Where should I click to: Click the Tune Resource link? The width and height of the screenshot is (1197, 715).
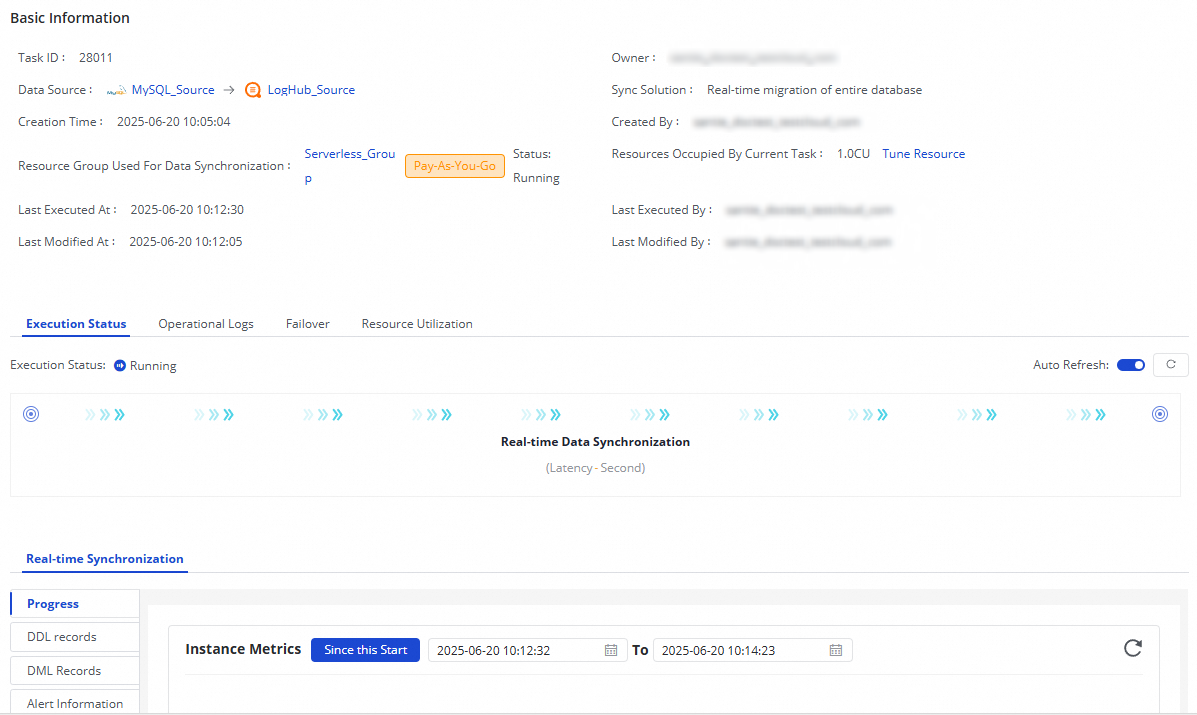(924, 153)
